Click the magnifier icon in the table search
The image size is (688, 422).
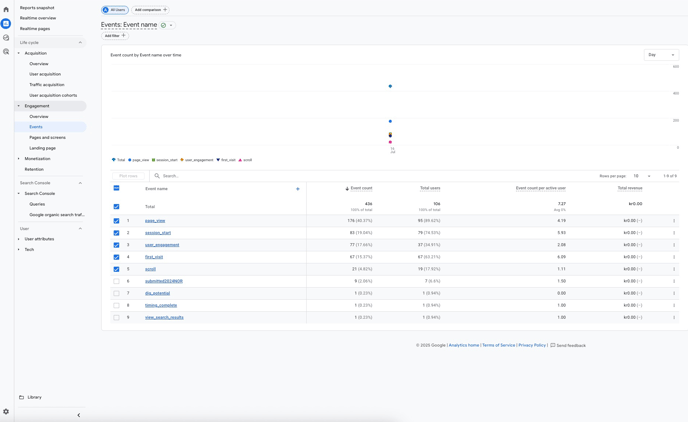point(157,176)
